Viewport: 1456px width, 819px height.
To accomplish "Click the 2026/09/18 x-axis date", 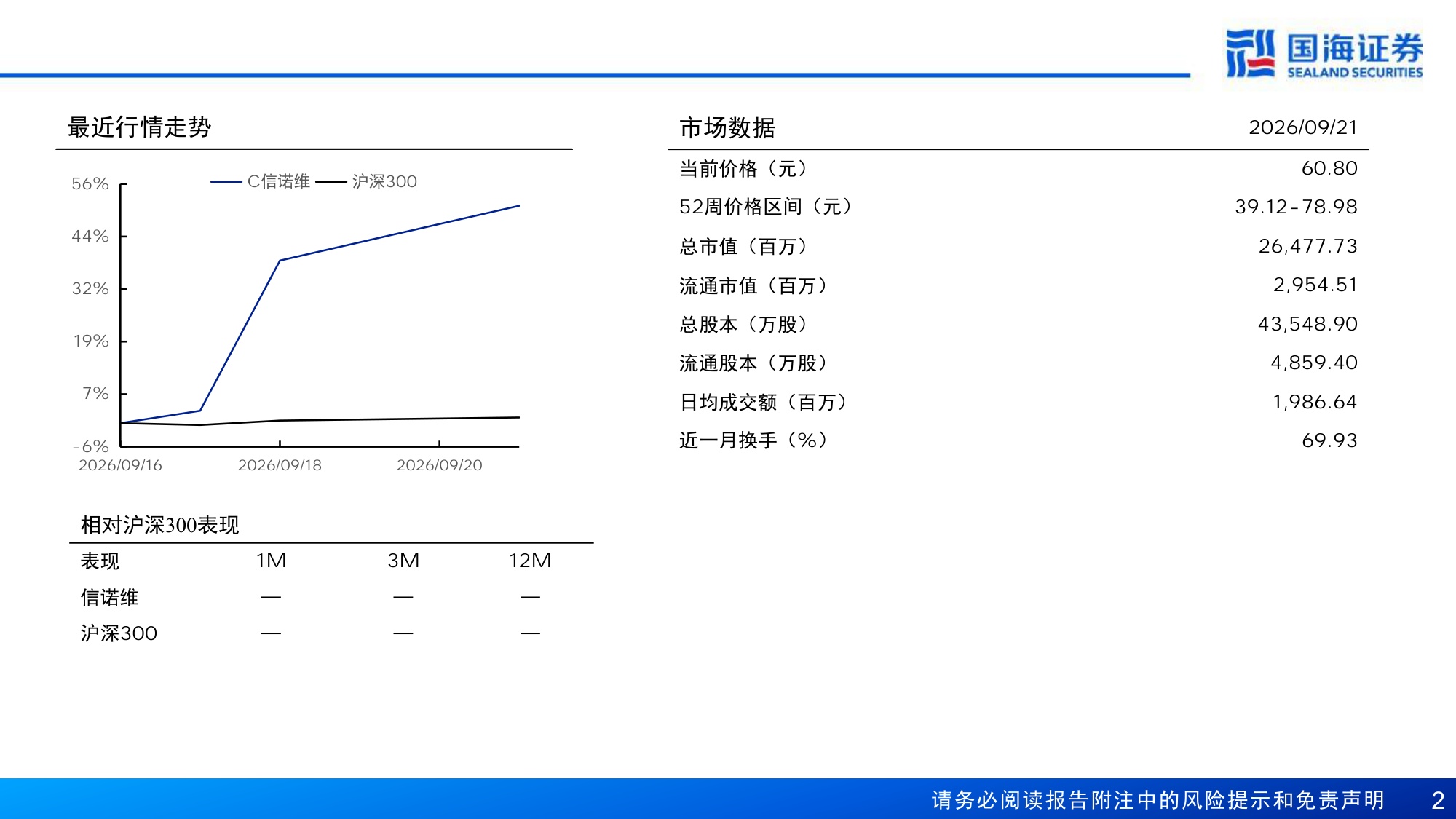I will 280,465.
